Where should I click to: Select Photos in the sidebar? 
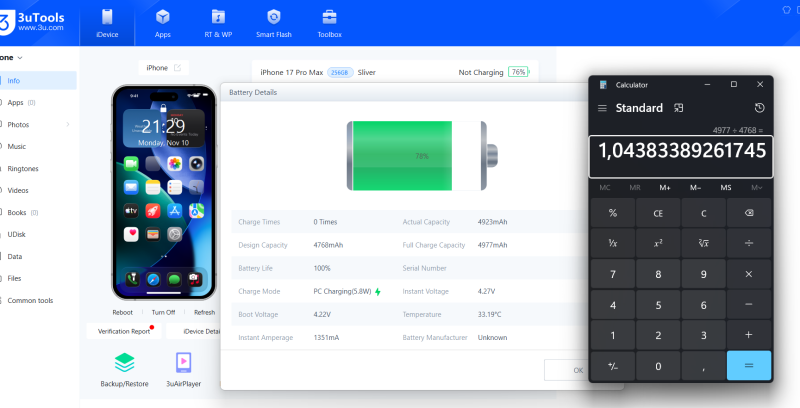pos(18,124)
